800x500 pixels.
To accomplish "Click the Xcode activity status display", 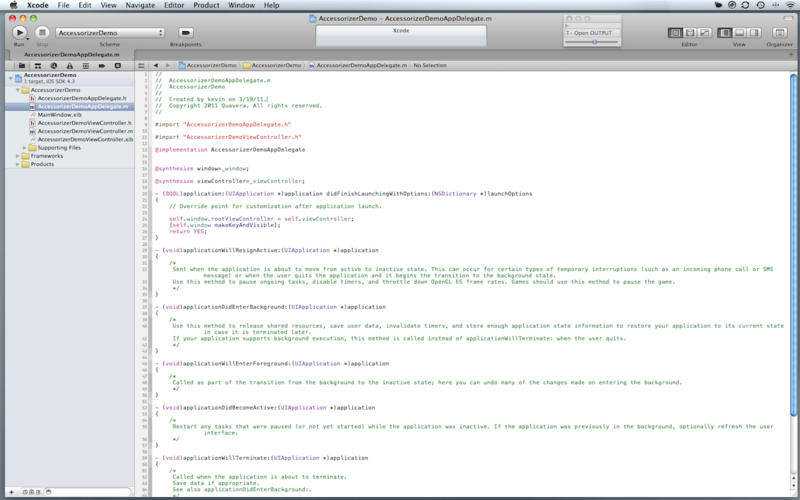I will (x=401, y=36).
